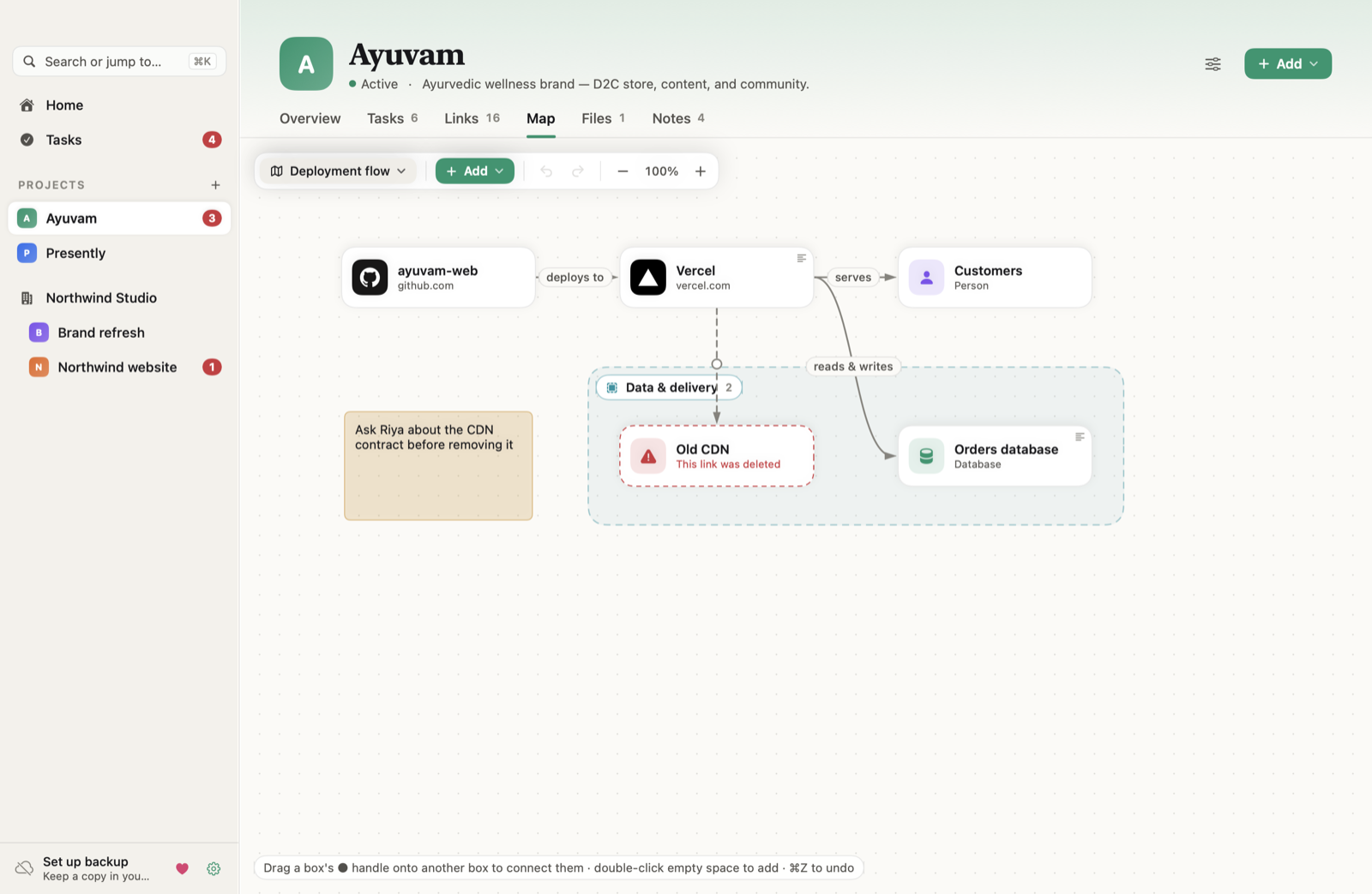This screenshot has width=1372, height=894.
Task: Click the Customers person icon
Action: [x=926, y=277]
